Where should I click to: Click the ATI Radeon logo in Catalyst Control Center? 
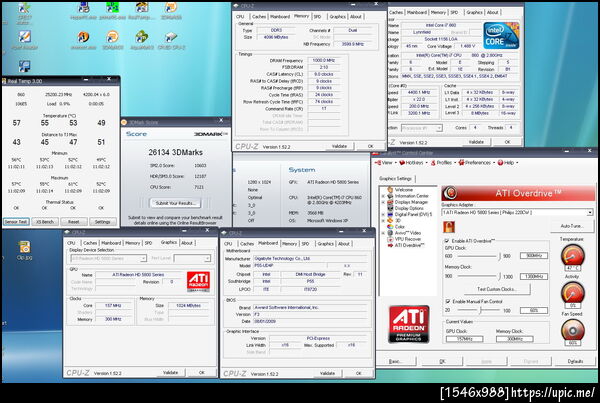click(409, 323)
